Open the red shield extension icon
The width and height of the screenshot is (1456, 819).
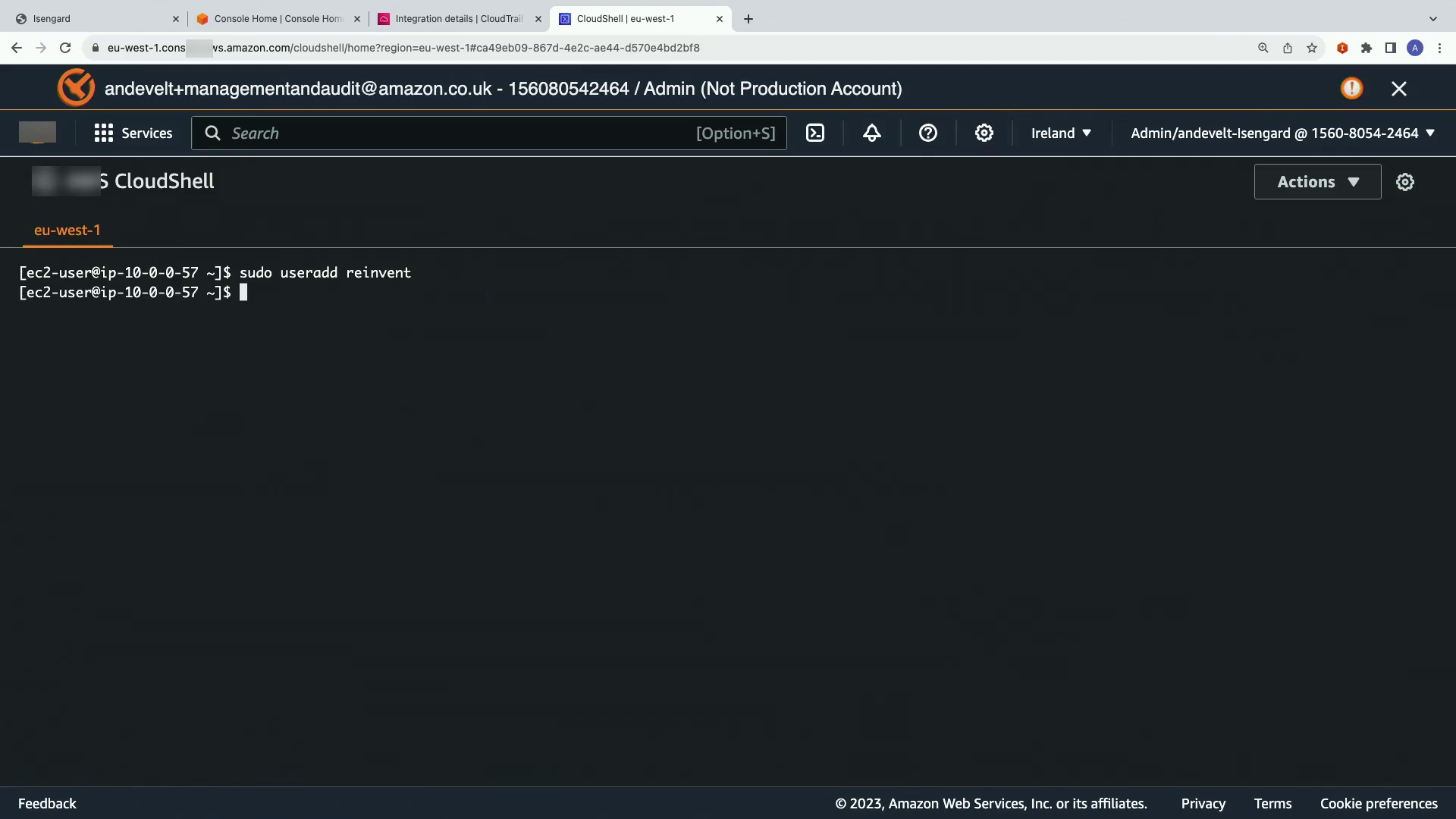[1342, 48]
